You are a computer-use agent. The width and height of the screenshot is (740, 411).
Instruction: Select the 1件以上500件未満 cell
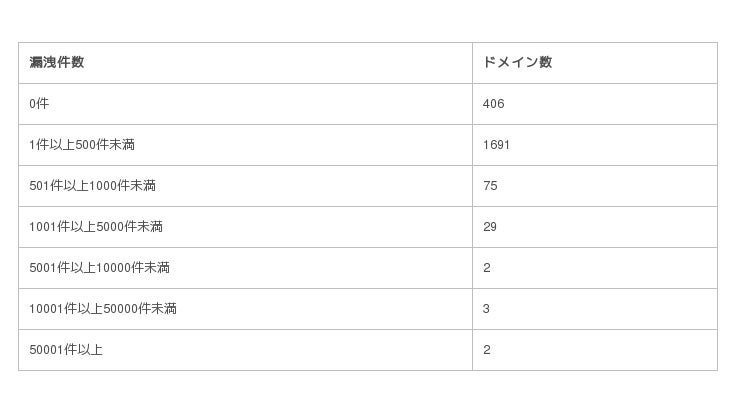82,145
